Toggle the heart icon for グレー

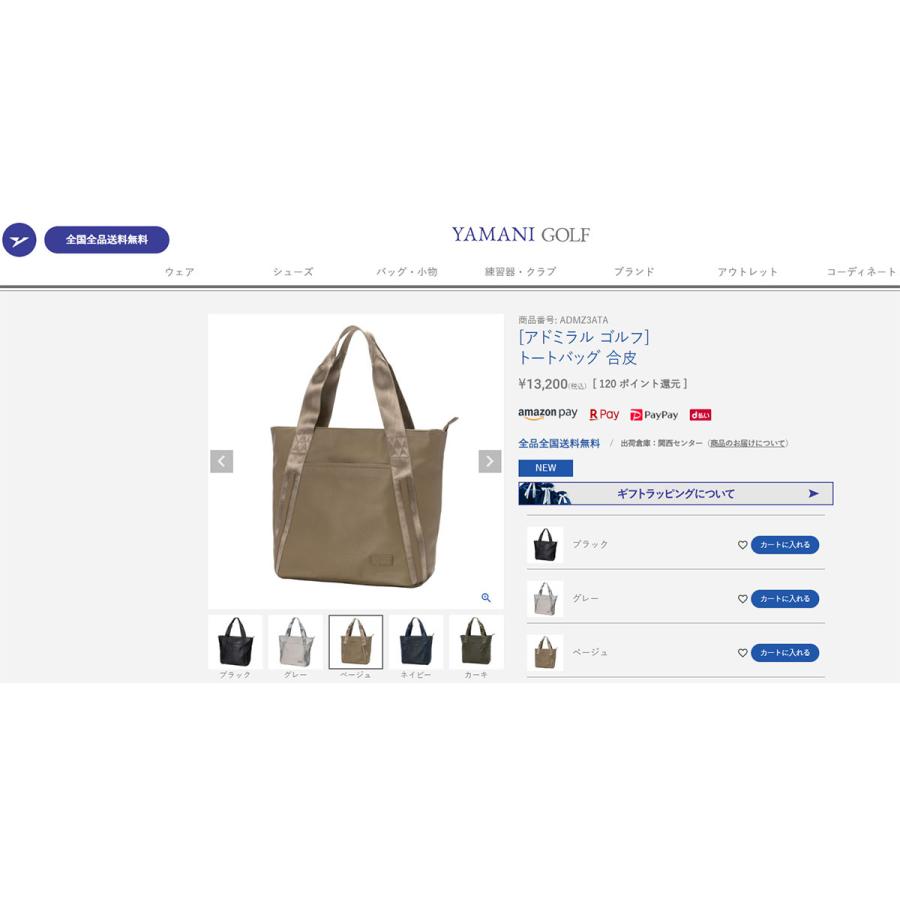pos(742,599)
